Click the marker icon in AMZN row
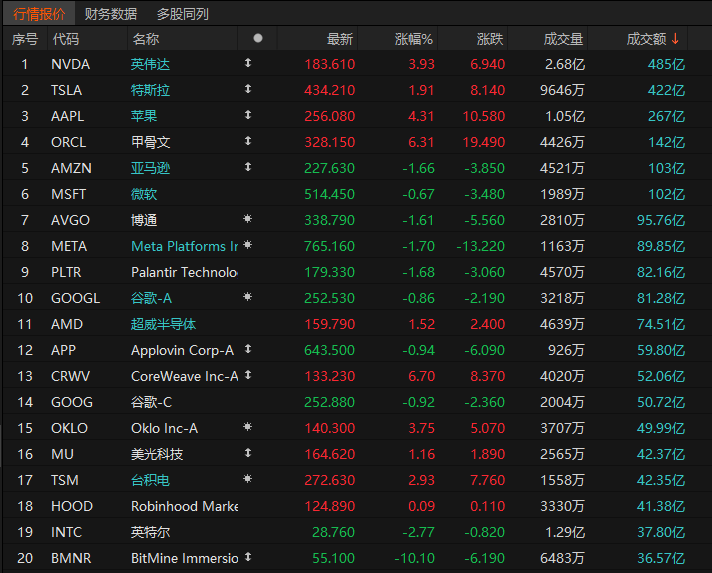 click(x=248, y=167)
